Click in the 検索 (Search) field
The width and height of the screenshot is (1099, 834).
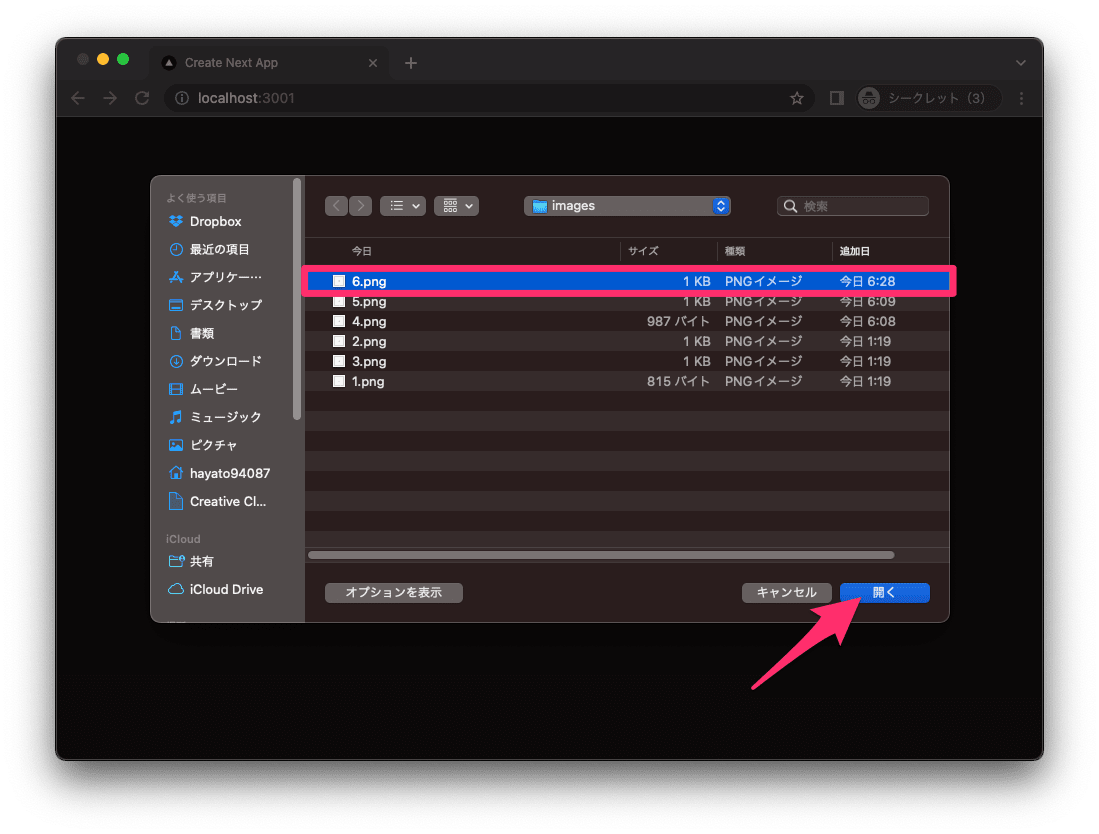853,205
